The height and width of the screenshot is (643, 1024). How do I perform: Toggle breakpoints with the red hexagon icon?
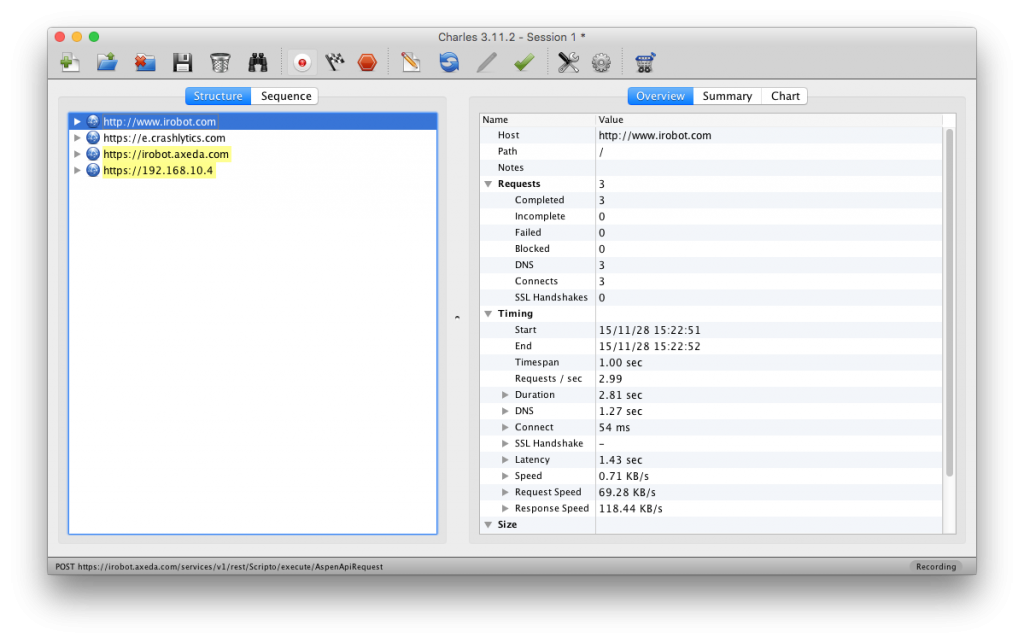pyautogui.click(x=368, y=63)
